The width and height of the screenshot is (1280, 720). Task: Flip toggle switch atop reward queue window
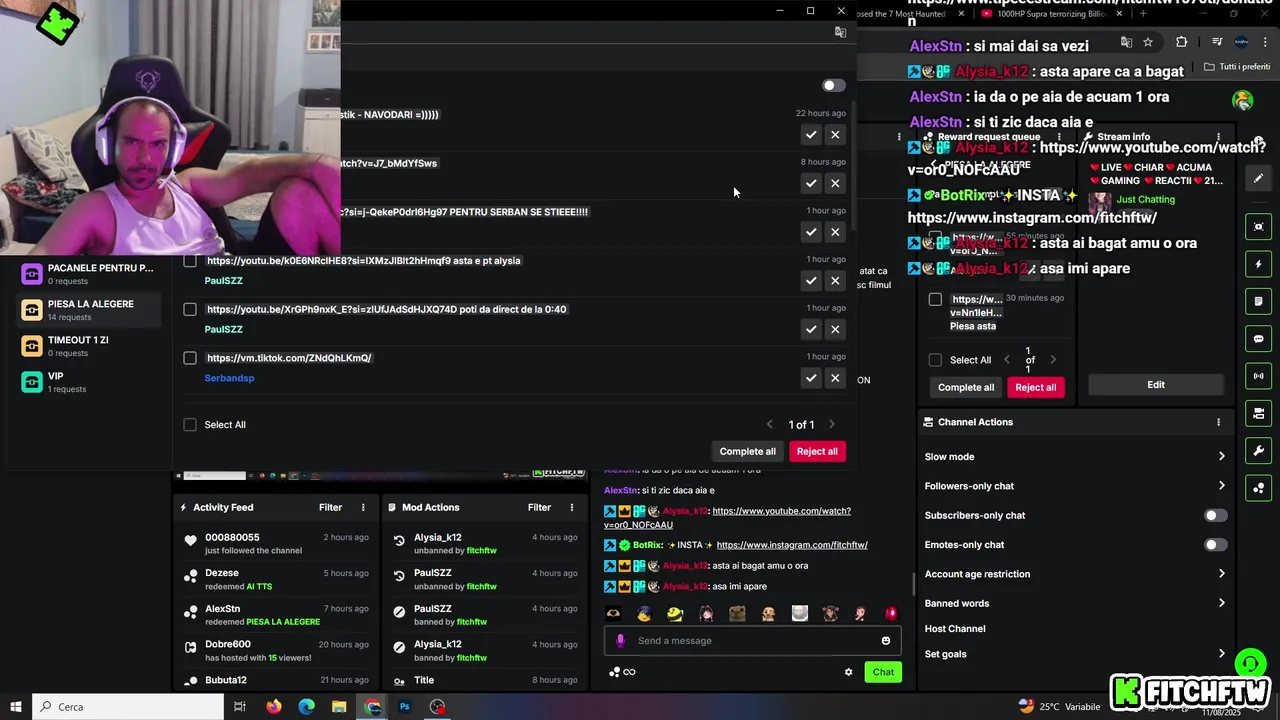coord(833,86)
